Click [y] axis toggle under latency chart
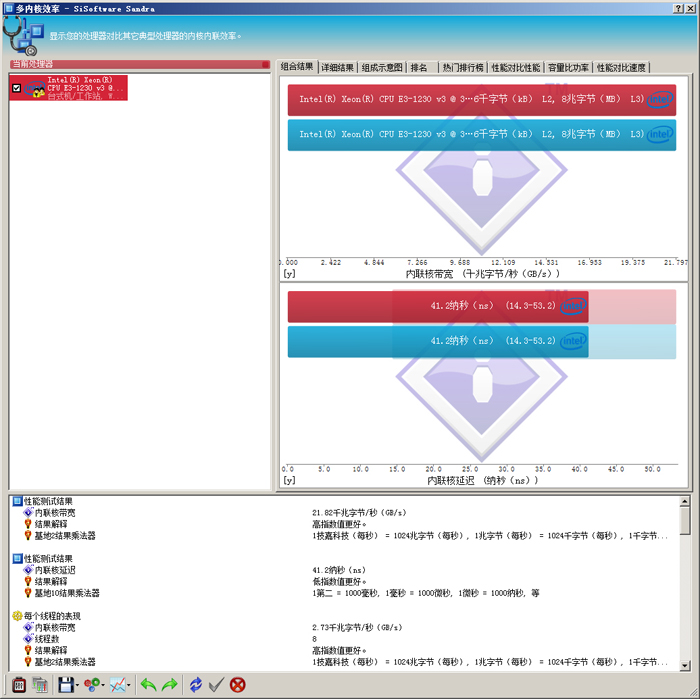The width and height of the screenshot is (700, 699). tap(289, 480)
